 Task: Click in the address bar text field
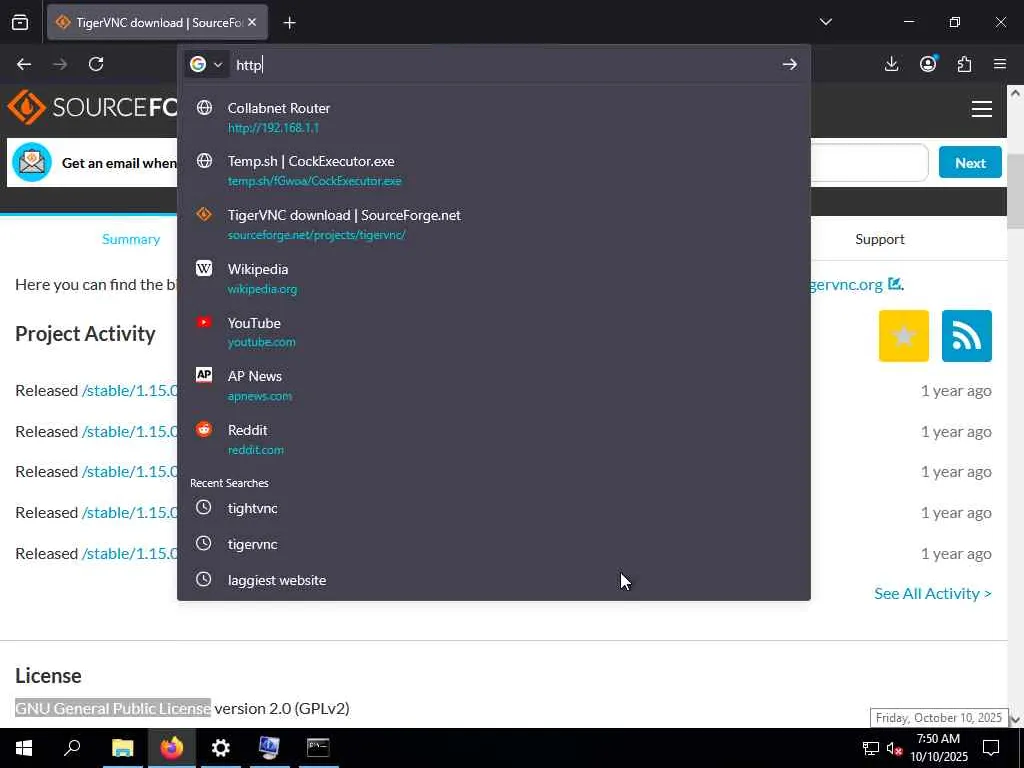[503, 64]
